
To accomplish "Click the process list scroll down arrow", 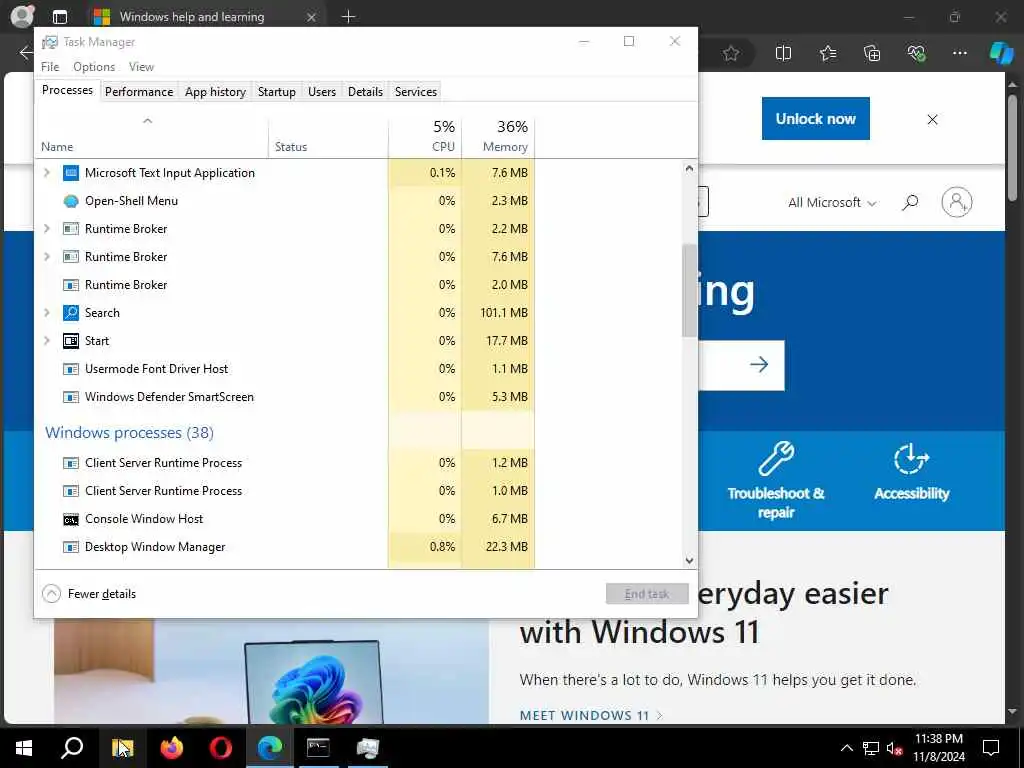I will pyautogui.click(x=690, y=561).
